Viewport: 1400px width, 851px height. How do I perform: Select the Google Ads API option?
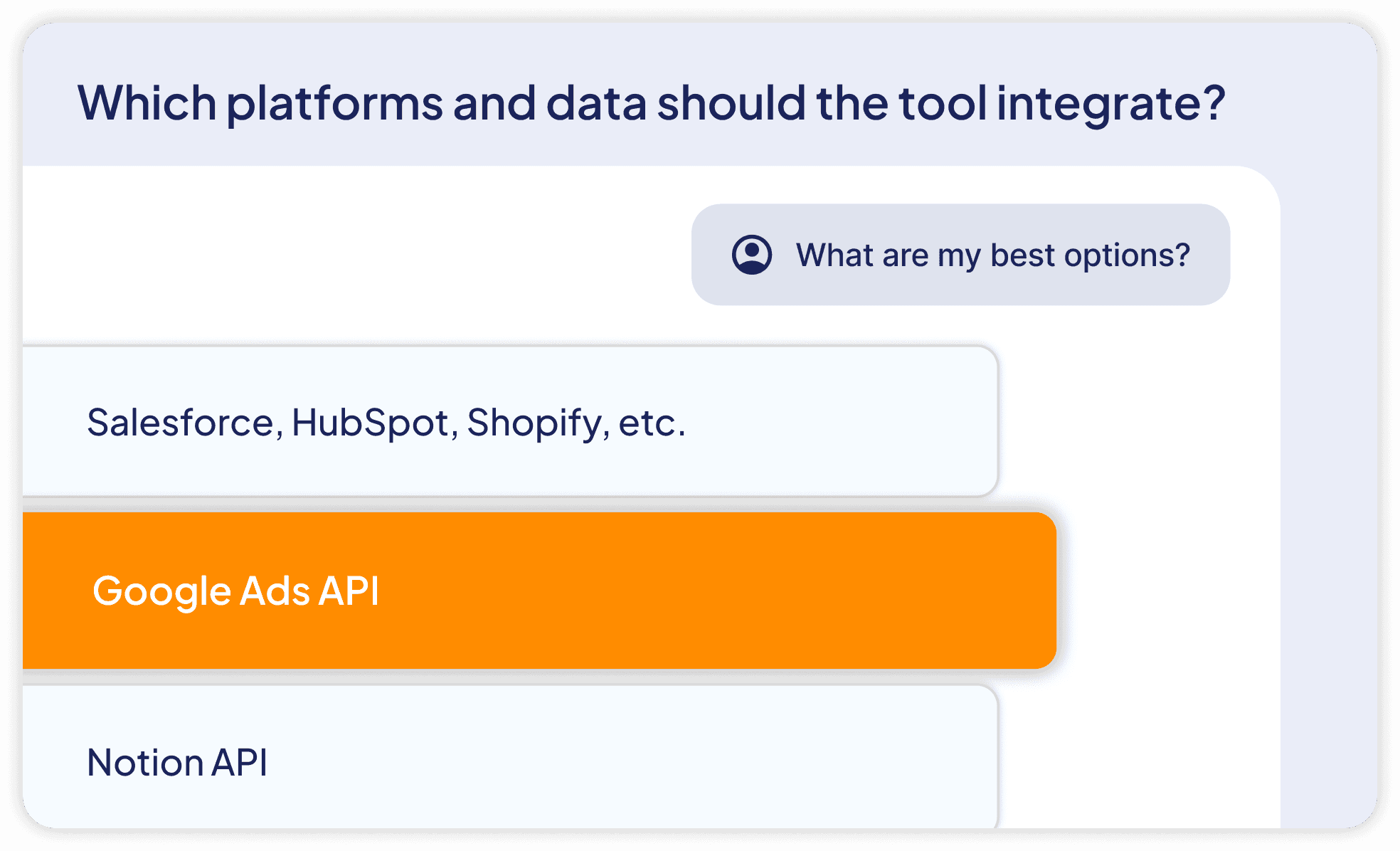pos(539,591)
